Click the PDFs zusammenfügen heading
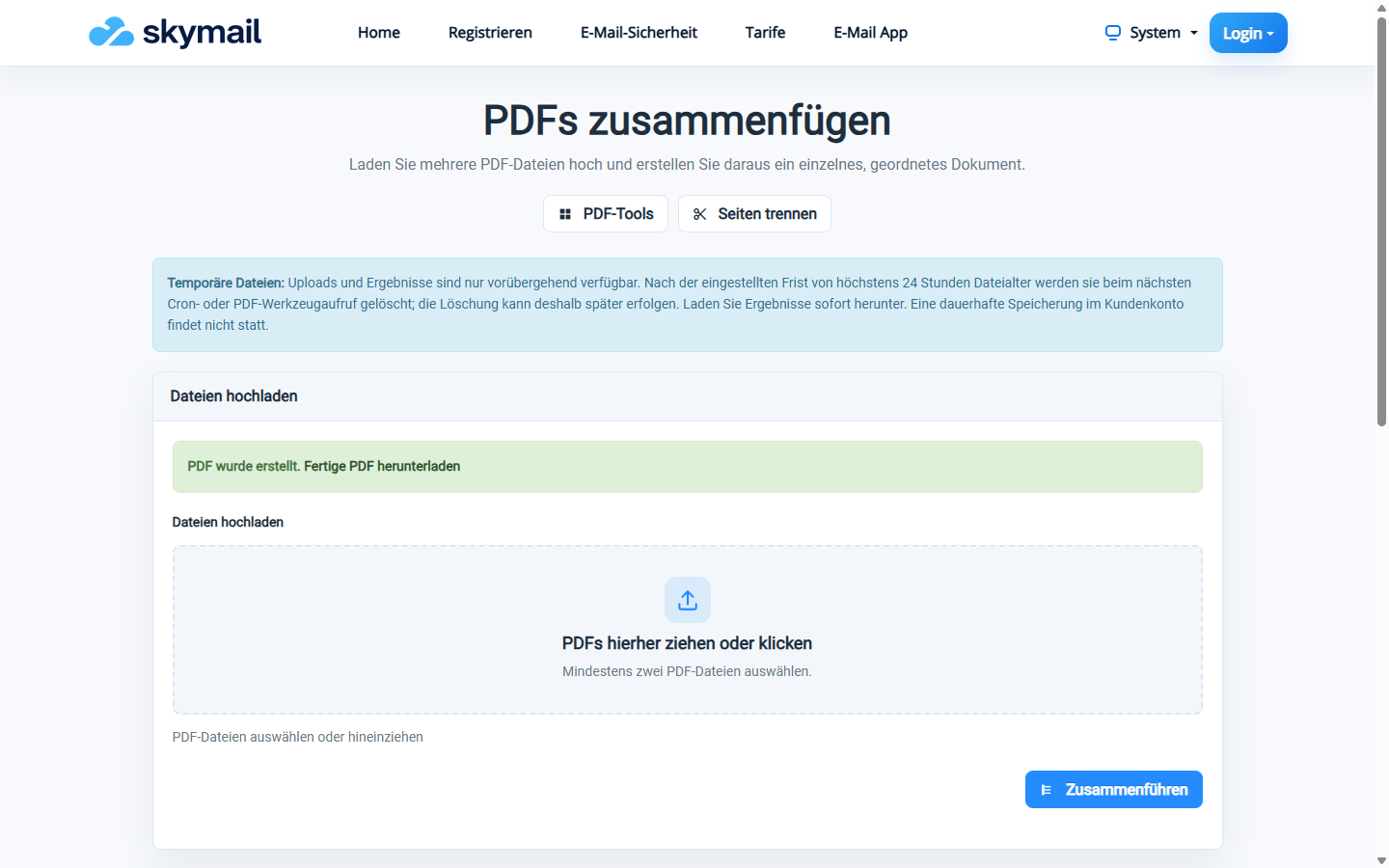The height and width of the screenshot is (868, 1389). click(687, 121)
